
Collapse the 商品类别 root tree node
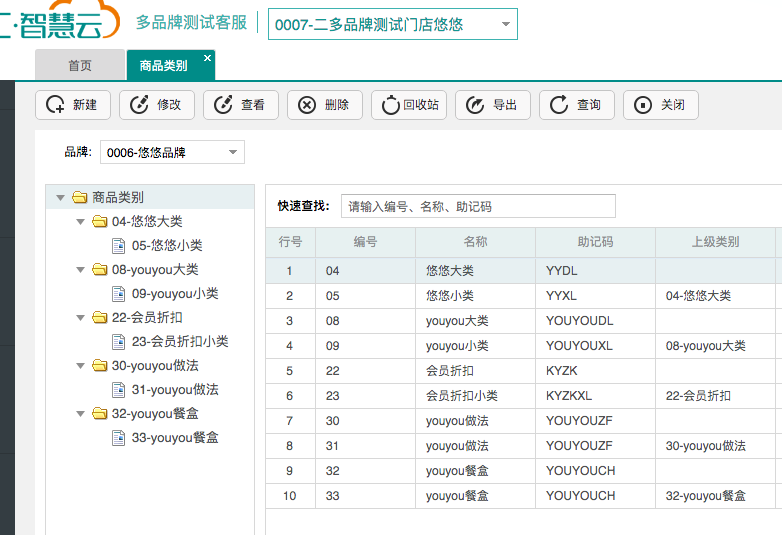pos(61,198)
